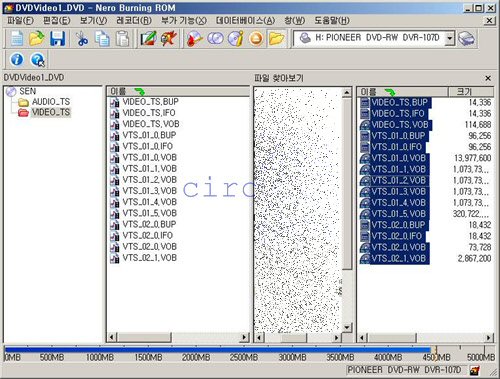This screenshot has width=500, height=379.
Task: Select VIDEO_TS.BUP in file browser list
Action: click(399, 102)
